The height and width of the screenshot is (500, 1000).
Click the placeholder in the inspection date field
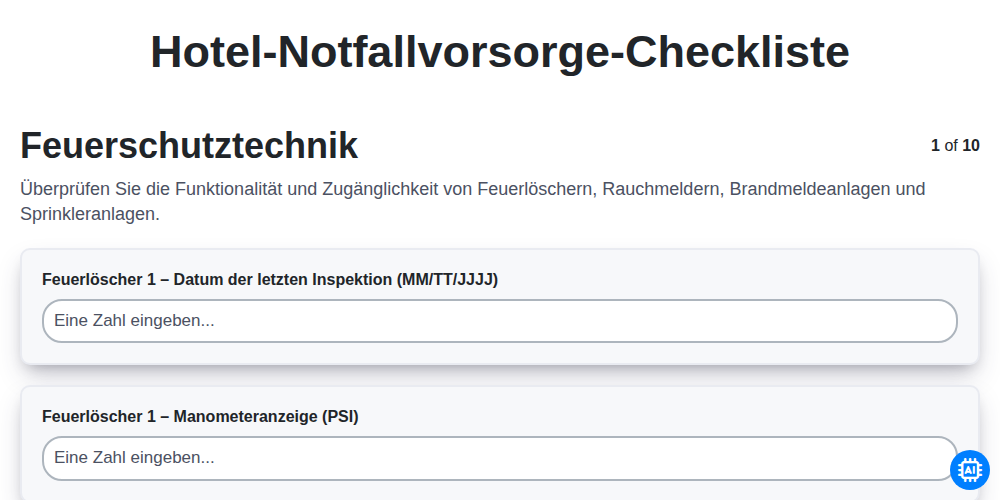pyautogui.click(x=134, y=321)
